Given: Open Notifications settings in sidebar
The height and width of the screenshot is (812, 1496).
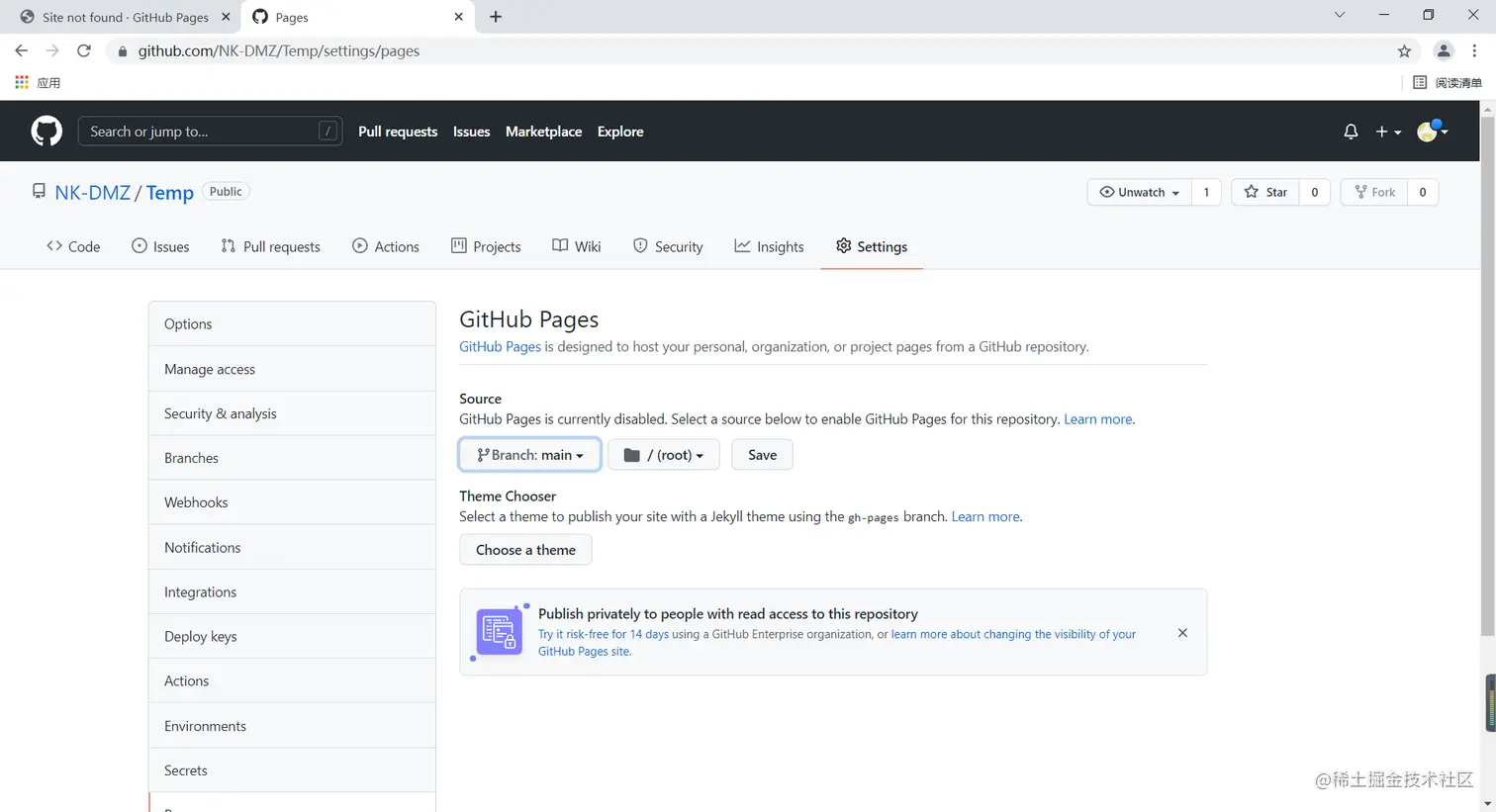Looking at the screenshot, I should click(x=292, y=547).
